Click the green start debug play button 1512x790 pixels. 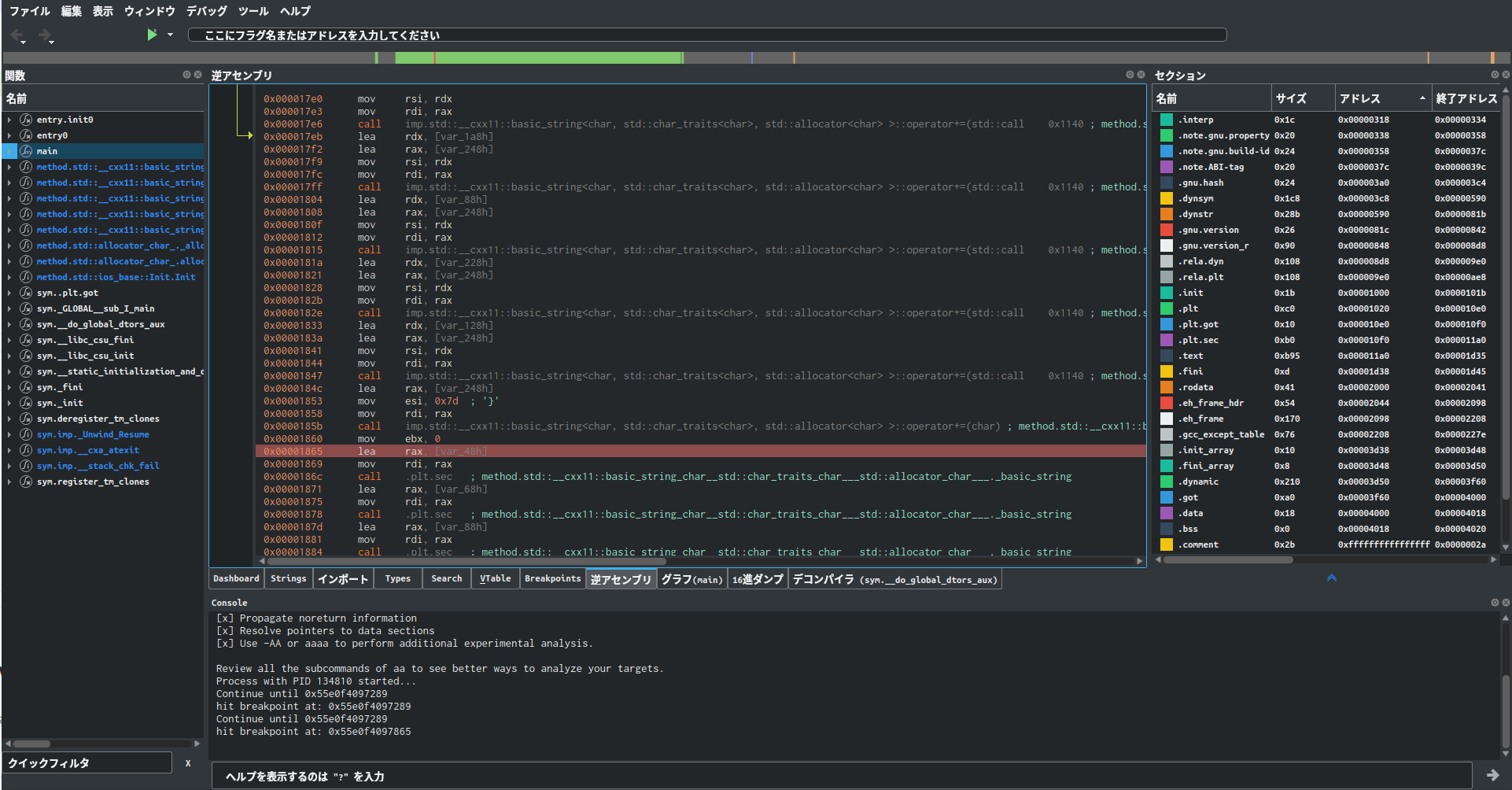(x=152, y=35)
